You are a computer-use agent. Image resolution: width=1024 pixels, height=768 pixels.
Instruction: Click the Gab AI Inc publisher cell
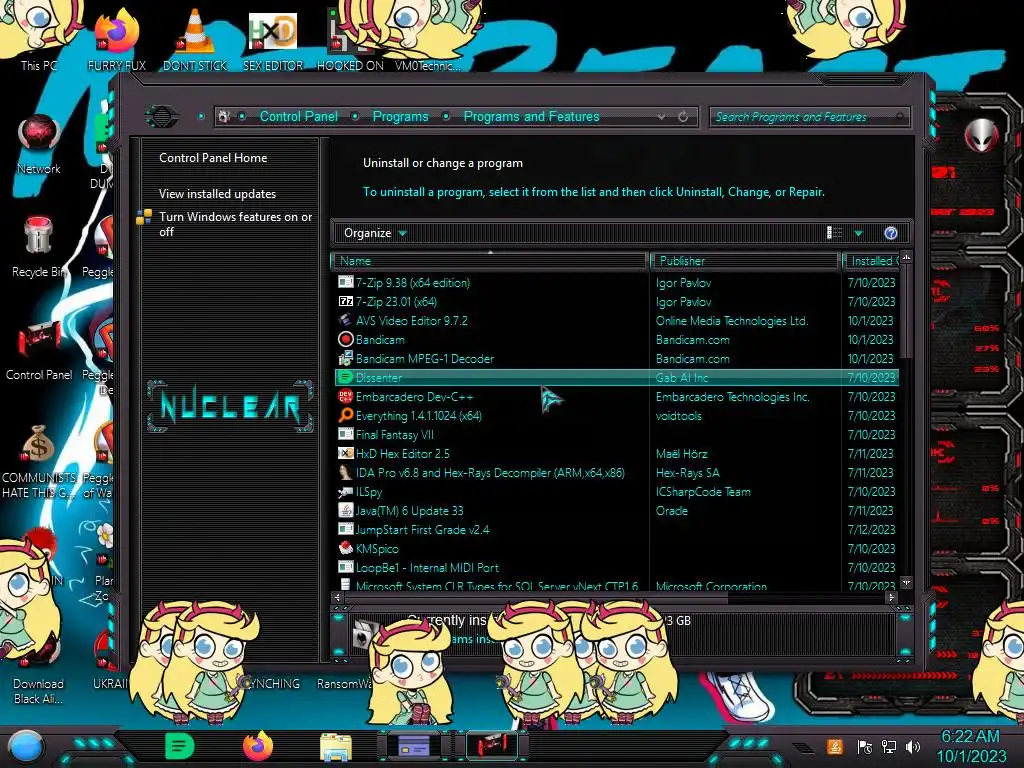coord(682,377)
